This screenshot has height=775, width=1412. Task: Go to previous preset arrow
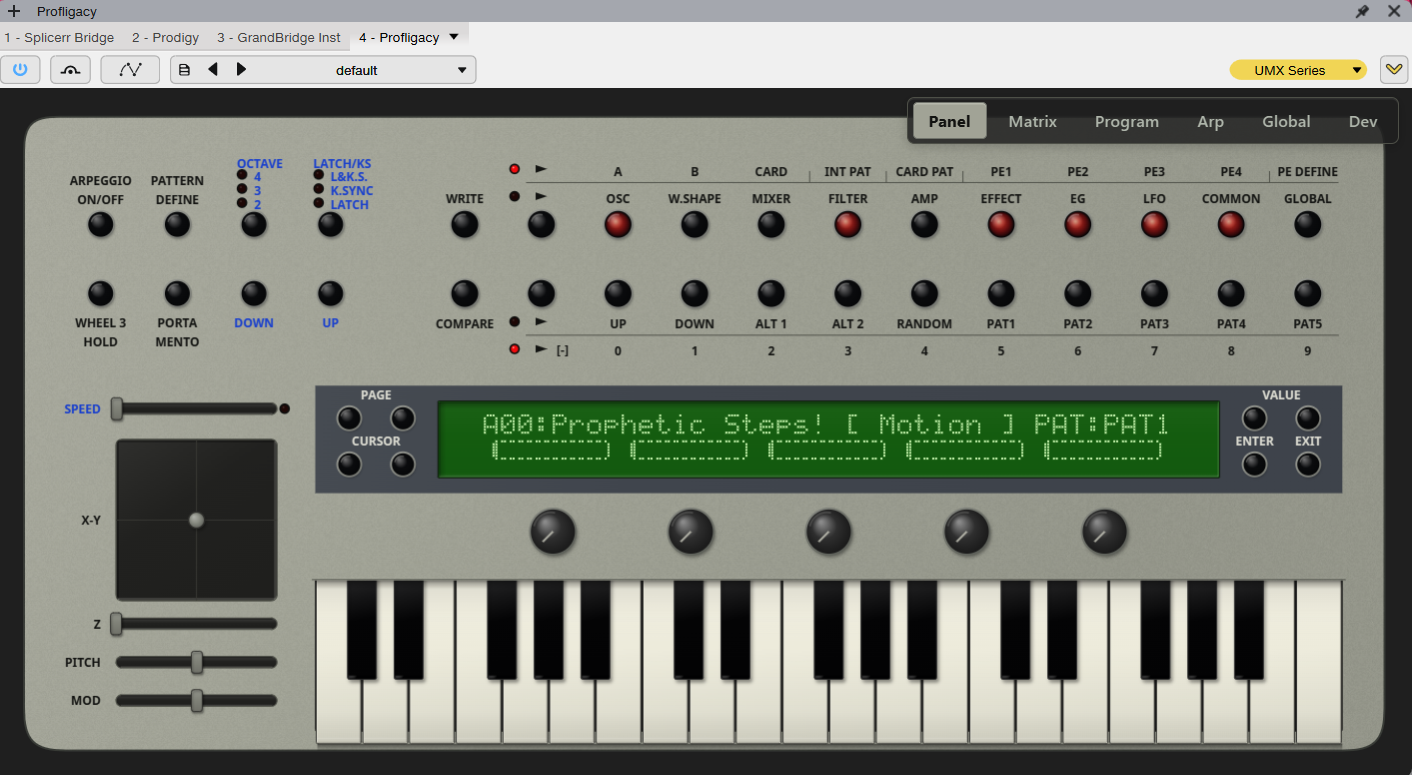[x=212, y=70]
